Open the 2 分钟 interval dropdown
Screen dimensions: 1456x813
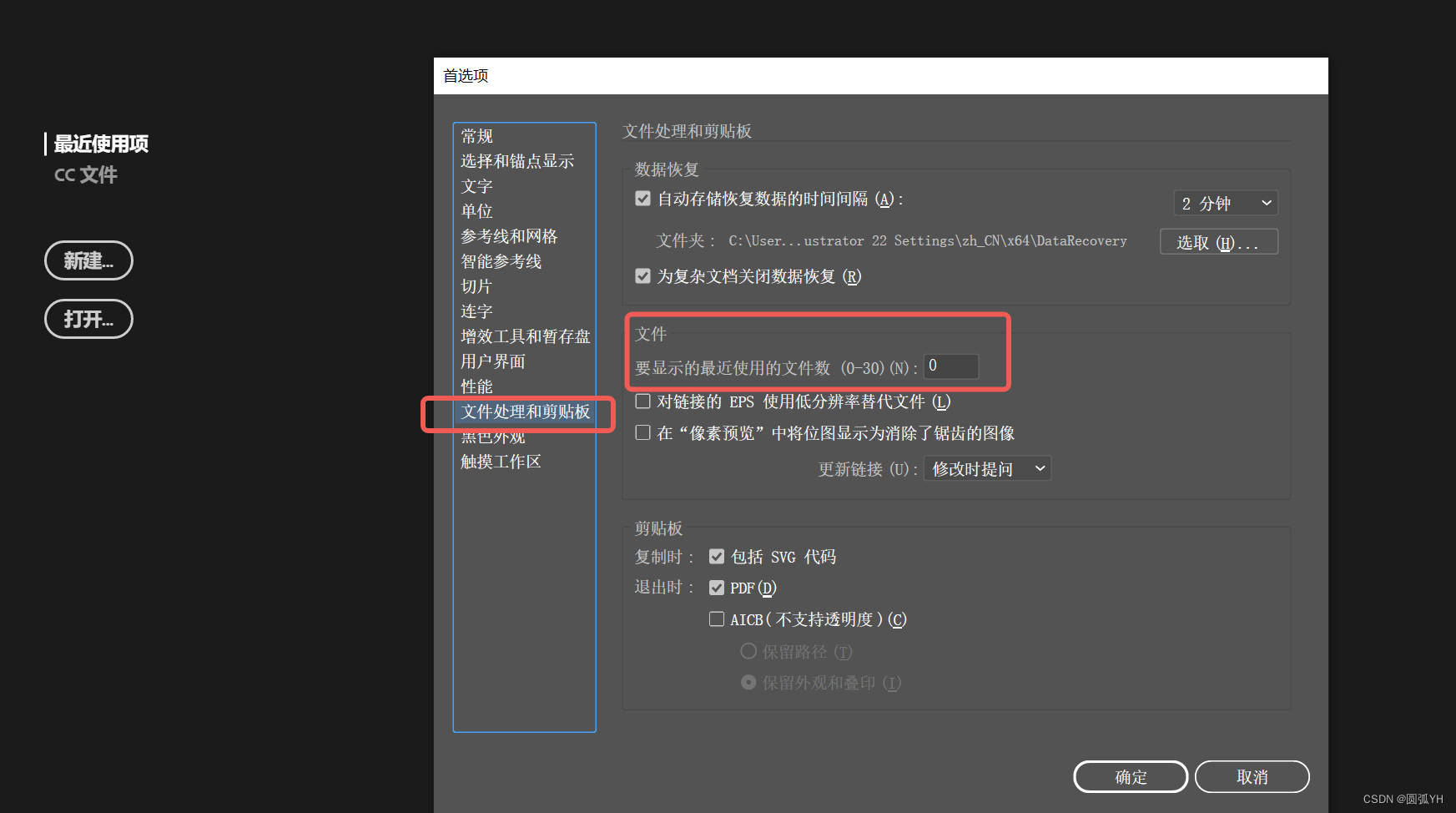(1225, 203)
